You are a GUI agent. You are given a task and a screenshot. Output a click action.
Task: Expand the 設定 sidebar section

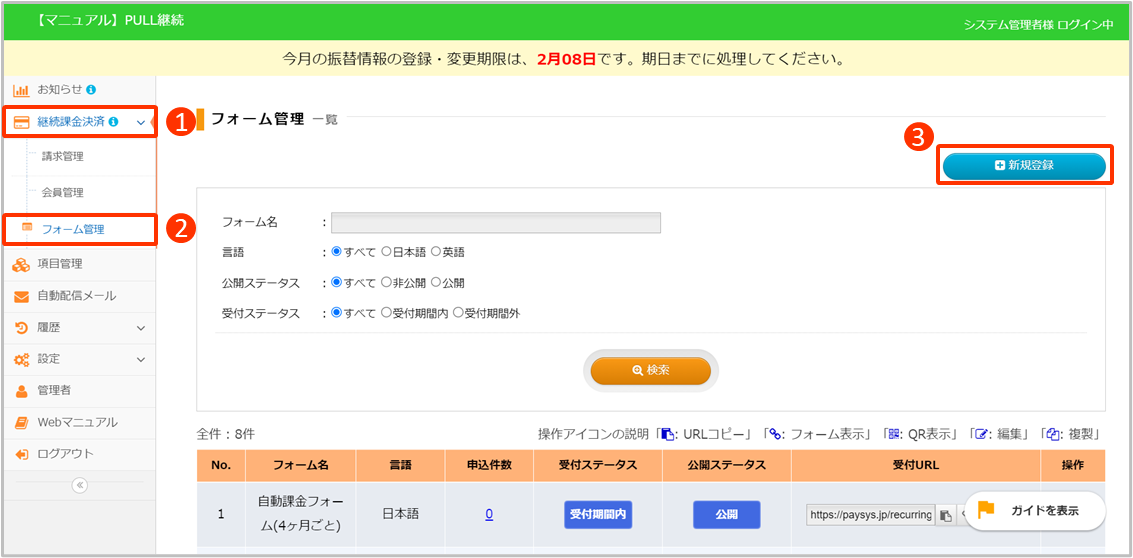[141, 359]
